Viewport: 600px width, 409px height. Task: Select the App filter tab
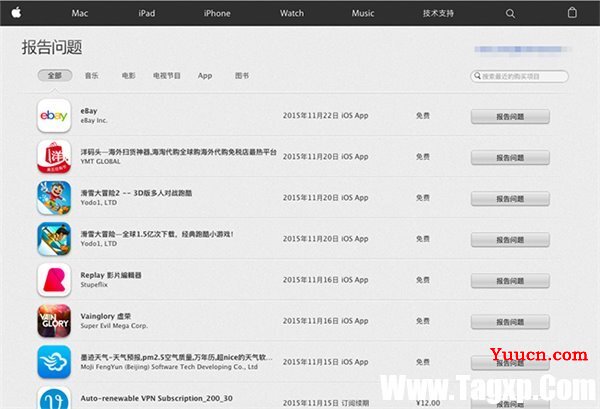pos(205,76)
